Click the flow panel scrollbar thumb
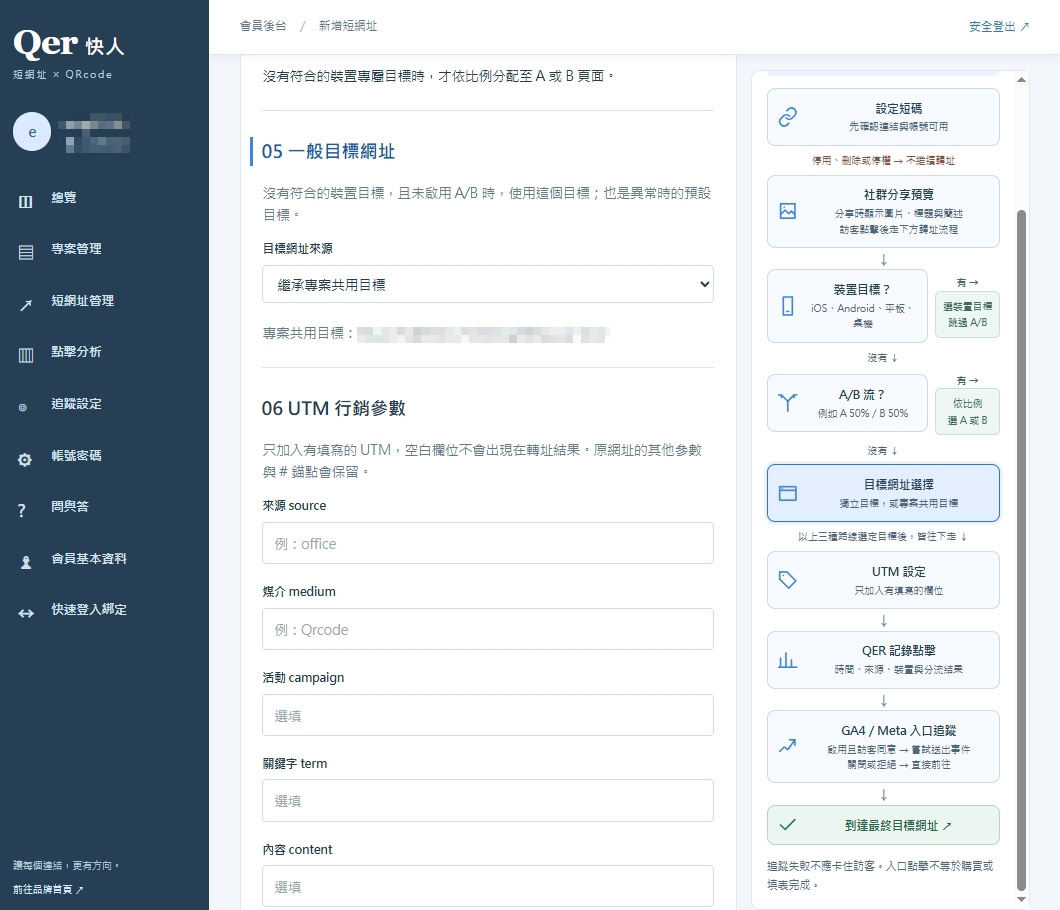Image resolution: width=1060 pixels, height=910 pixels. click(1021, 550)
